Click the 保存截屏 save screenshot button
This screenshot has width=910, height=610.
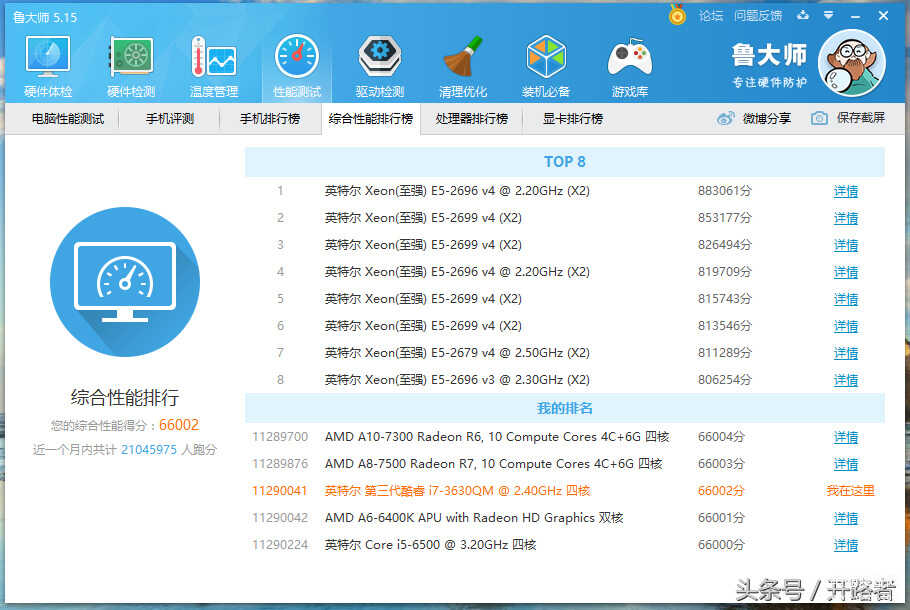pyautogui.click(x=861, y=118)
